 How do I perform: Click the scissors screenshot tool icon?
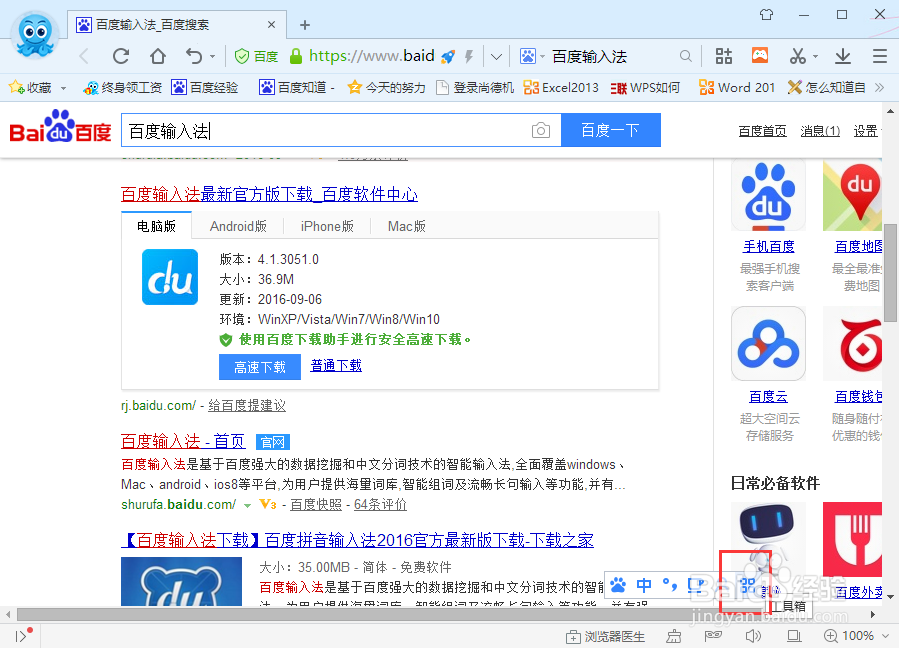tap(798, 56)
